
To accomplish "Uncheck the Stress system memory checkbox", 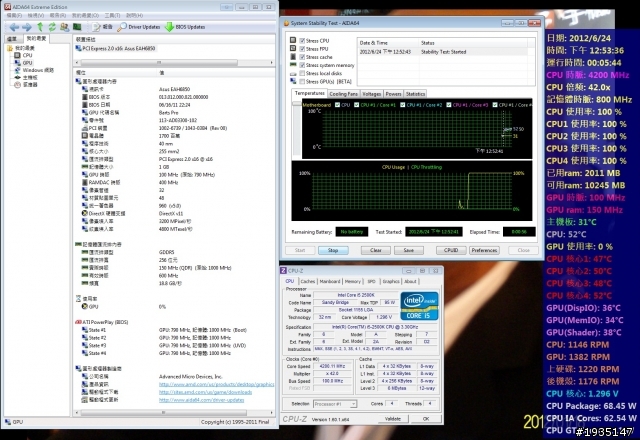I will pos(302,65).
